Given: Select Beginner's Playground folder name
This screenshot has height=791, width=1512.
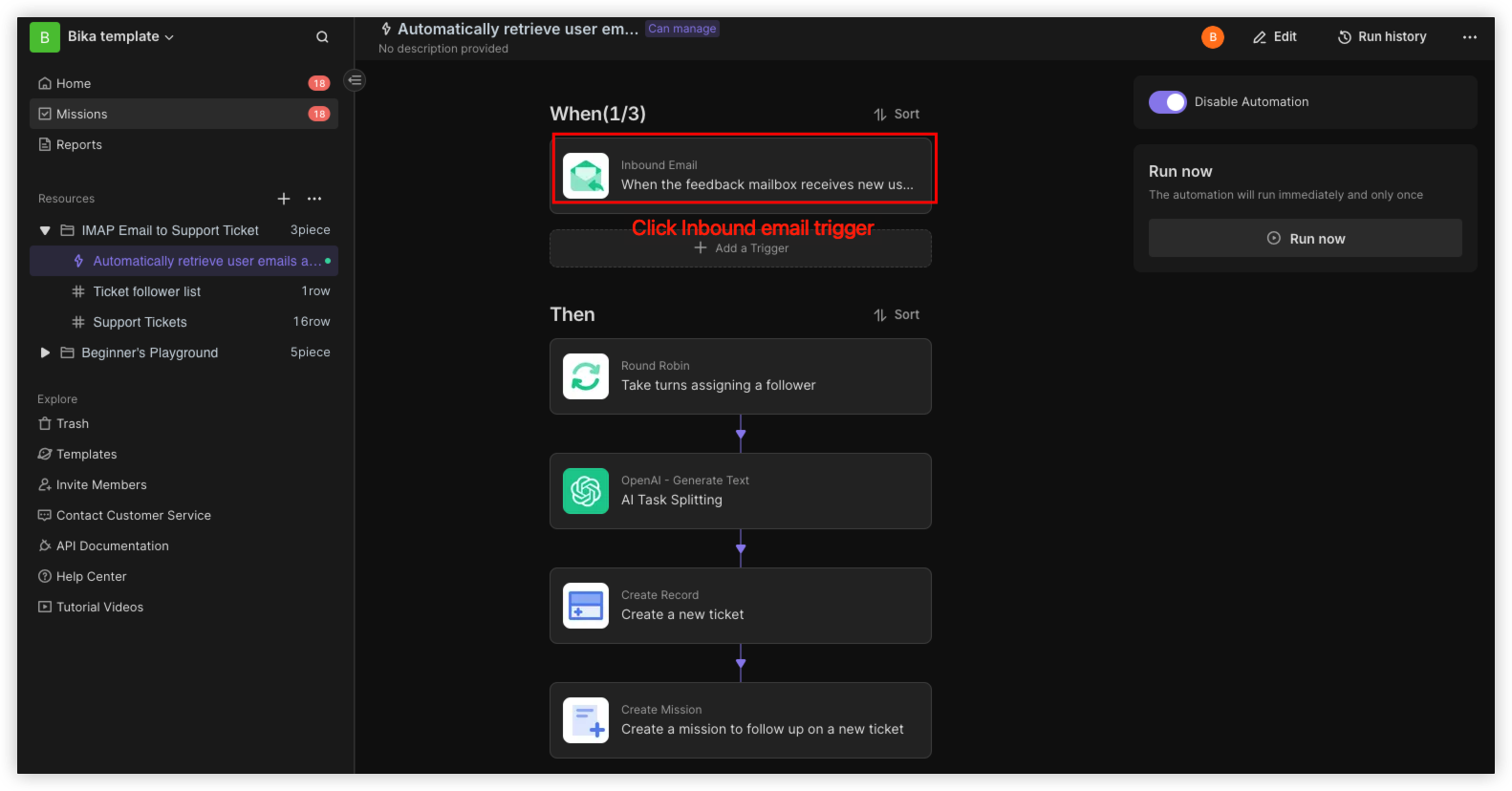Looking at the screenshot, I should pos(150,353).
